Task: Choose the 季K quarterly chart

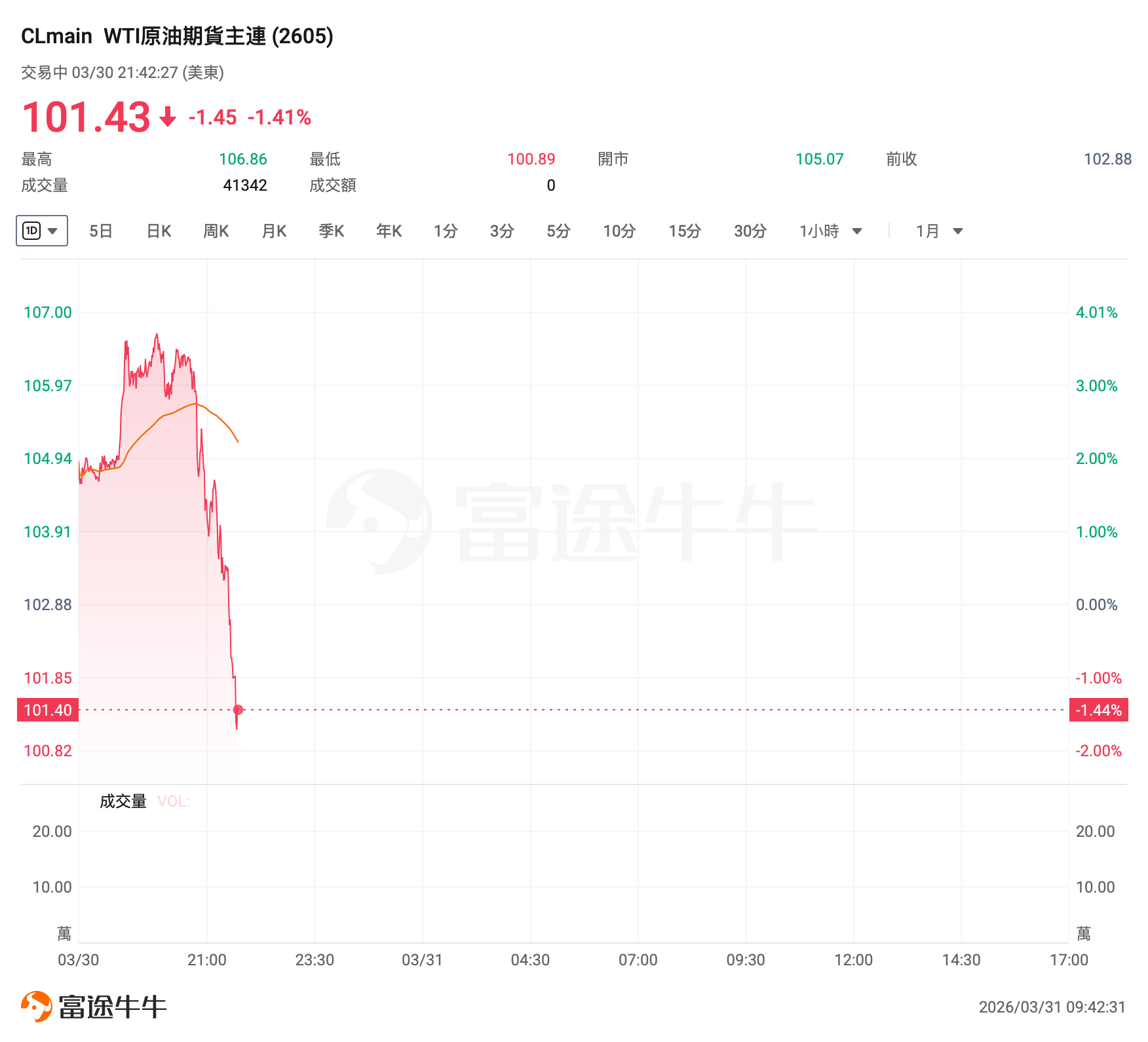Action: [x=332, y=231]
